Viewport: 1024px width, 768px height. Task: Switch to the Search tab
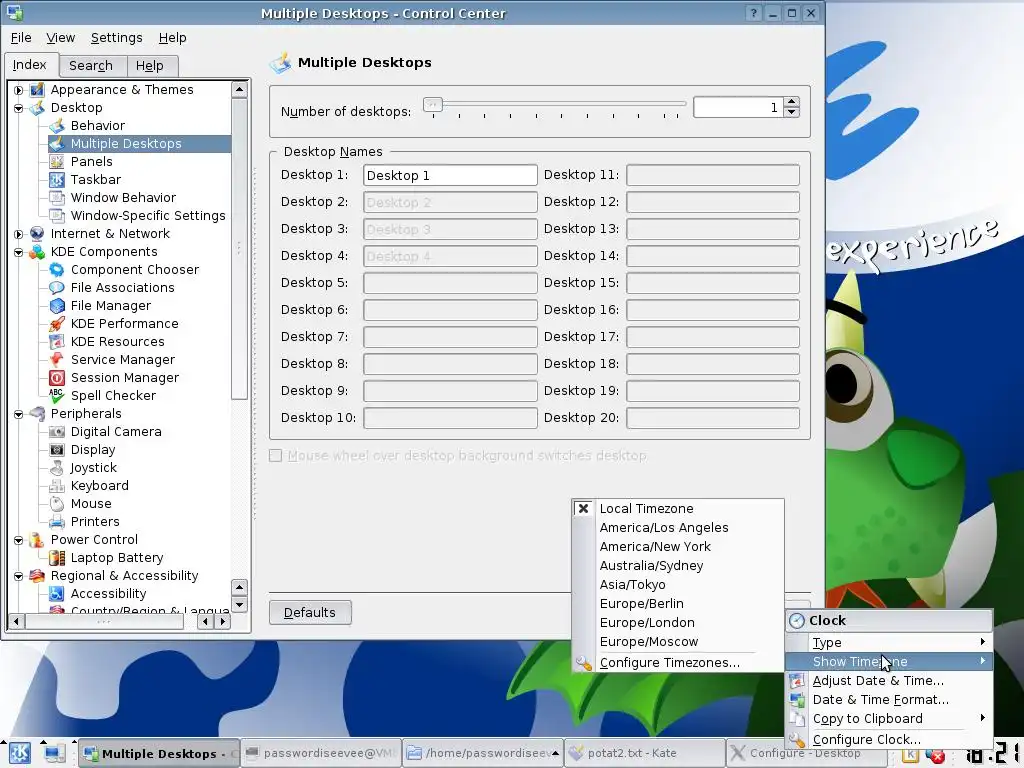[x=91, y=65]
